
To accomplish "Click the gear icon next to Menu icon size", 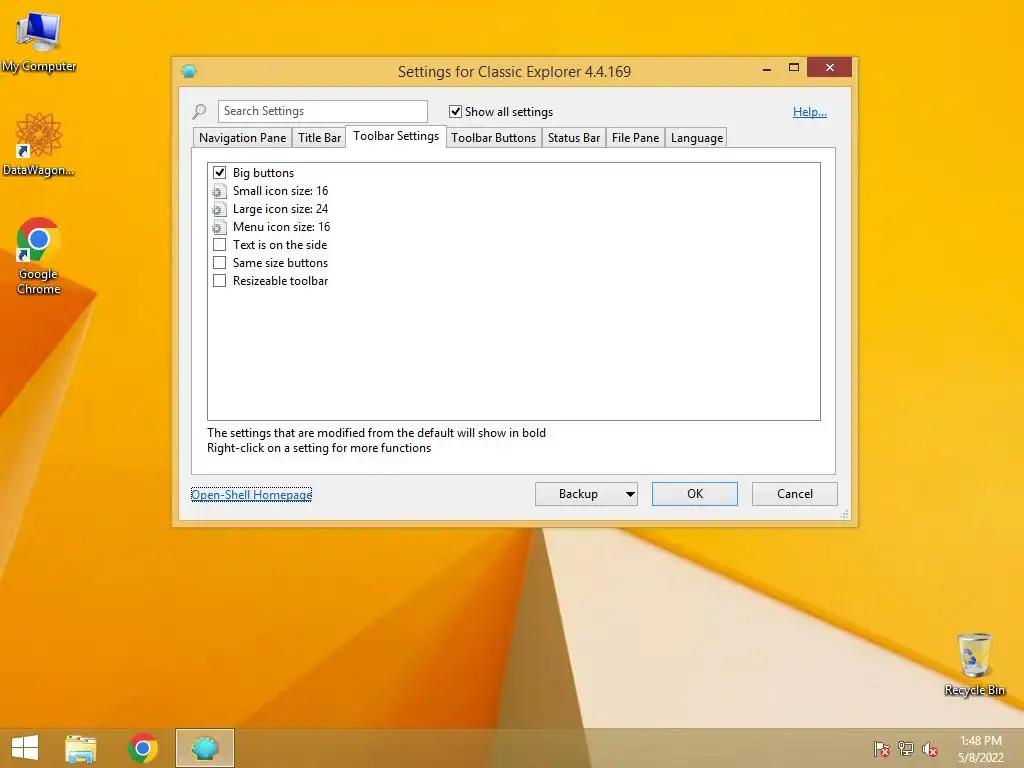I will point(219,227).
